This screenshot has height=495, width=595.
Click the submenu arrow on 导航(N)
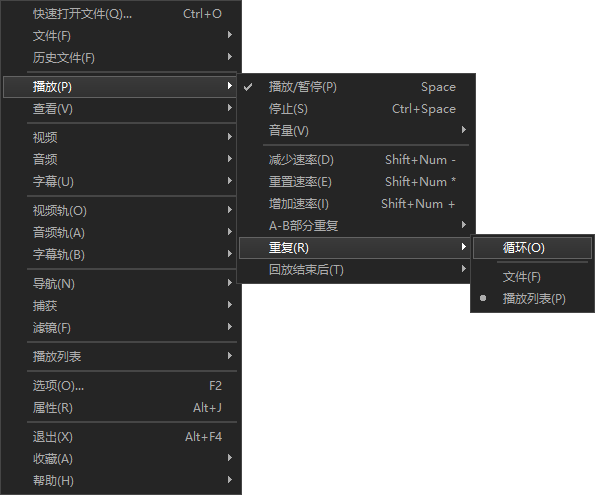tap(230, 282)
